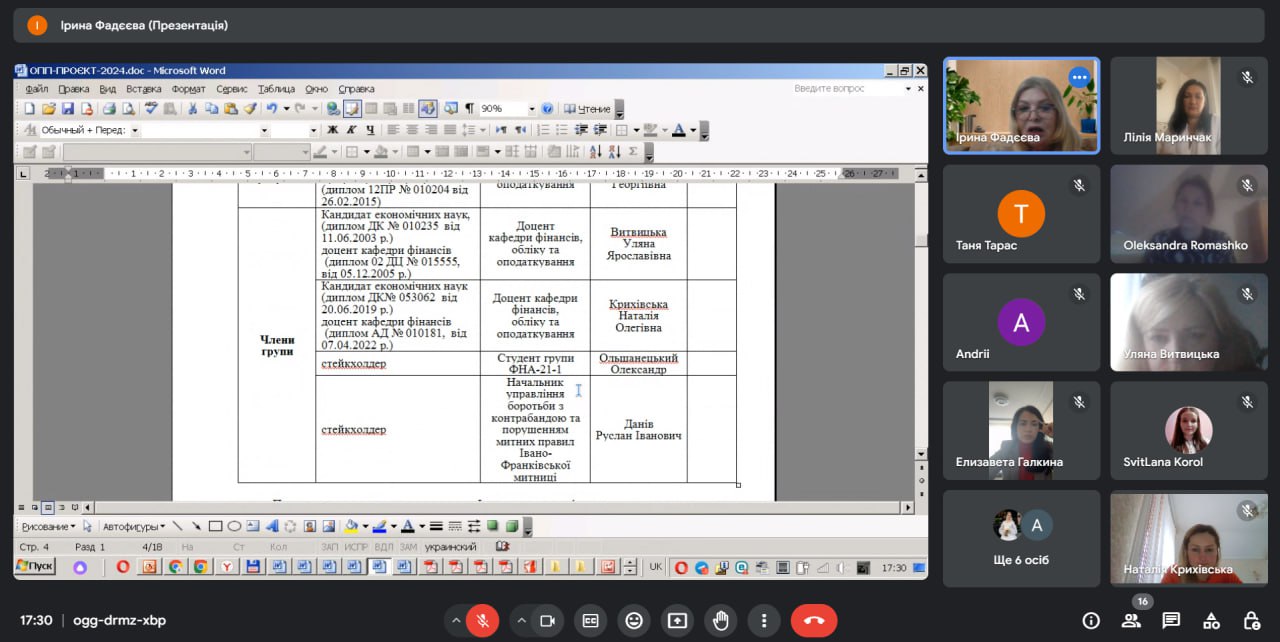Send a reaction with the emoji button
1280x642 pixels.
tap(633, 621)
